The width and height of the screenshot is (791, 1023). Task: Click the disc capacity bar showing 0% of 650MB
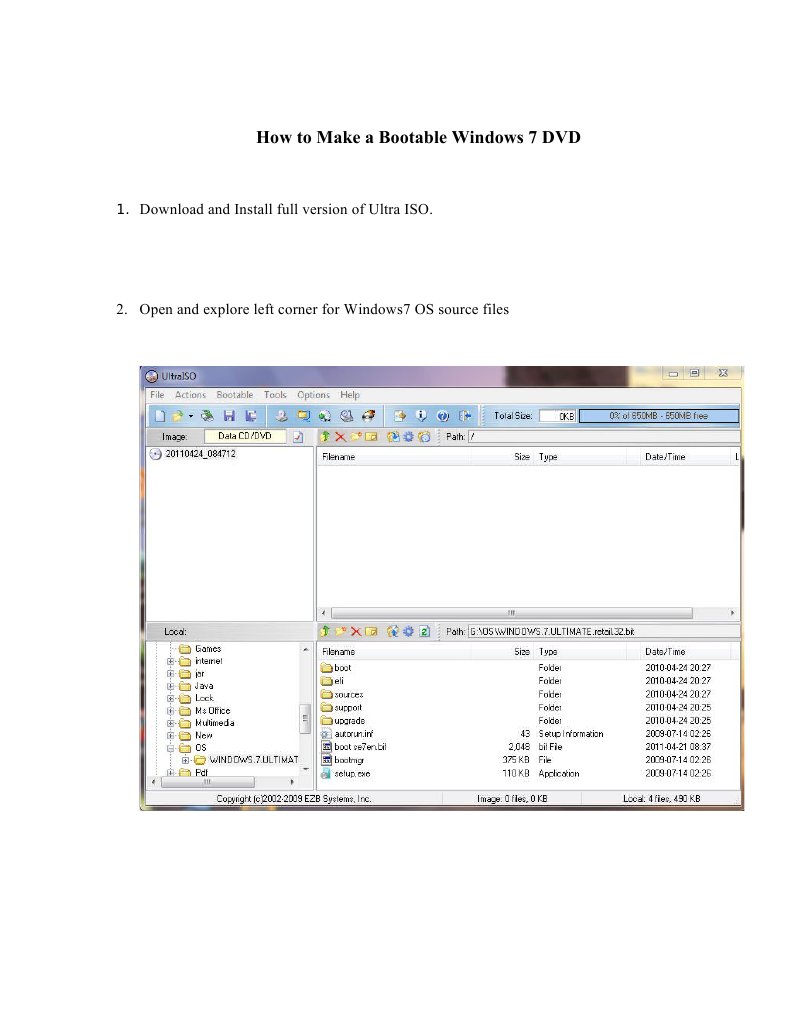click(659, 416)
